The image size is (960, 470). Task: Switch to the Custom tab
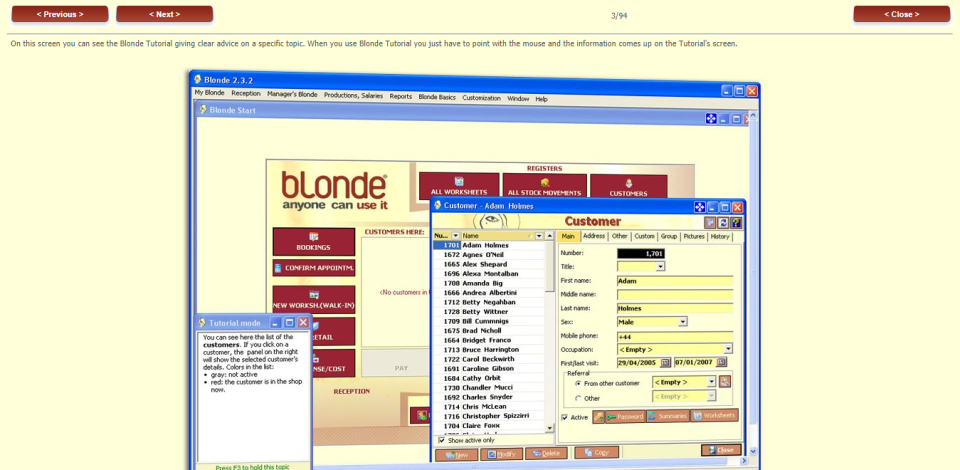click(x=644, y=236)
